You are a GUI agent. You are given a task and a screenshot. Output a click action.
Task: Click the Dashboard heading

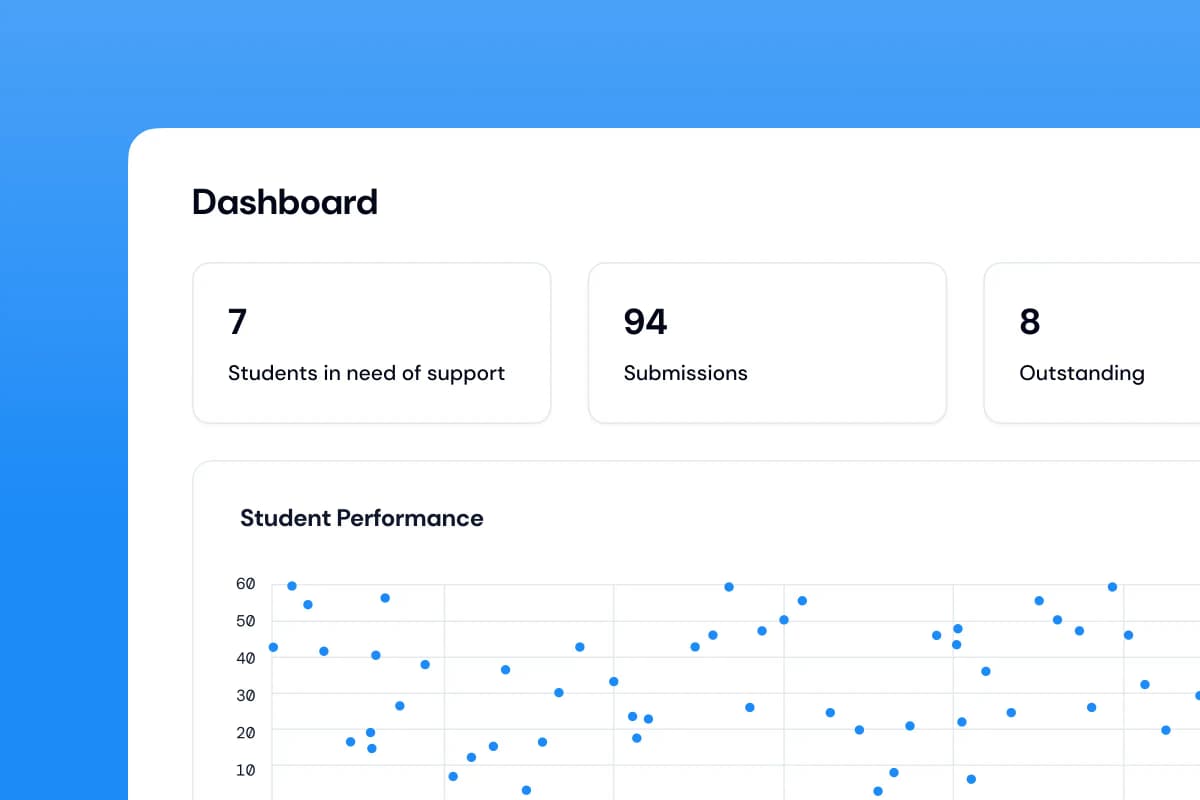coord(284,202)
